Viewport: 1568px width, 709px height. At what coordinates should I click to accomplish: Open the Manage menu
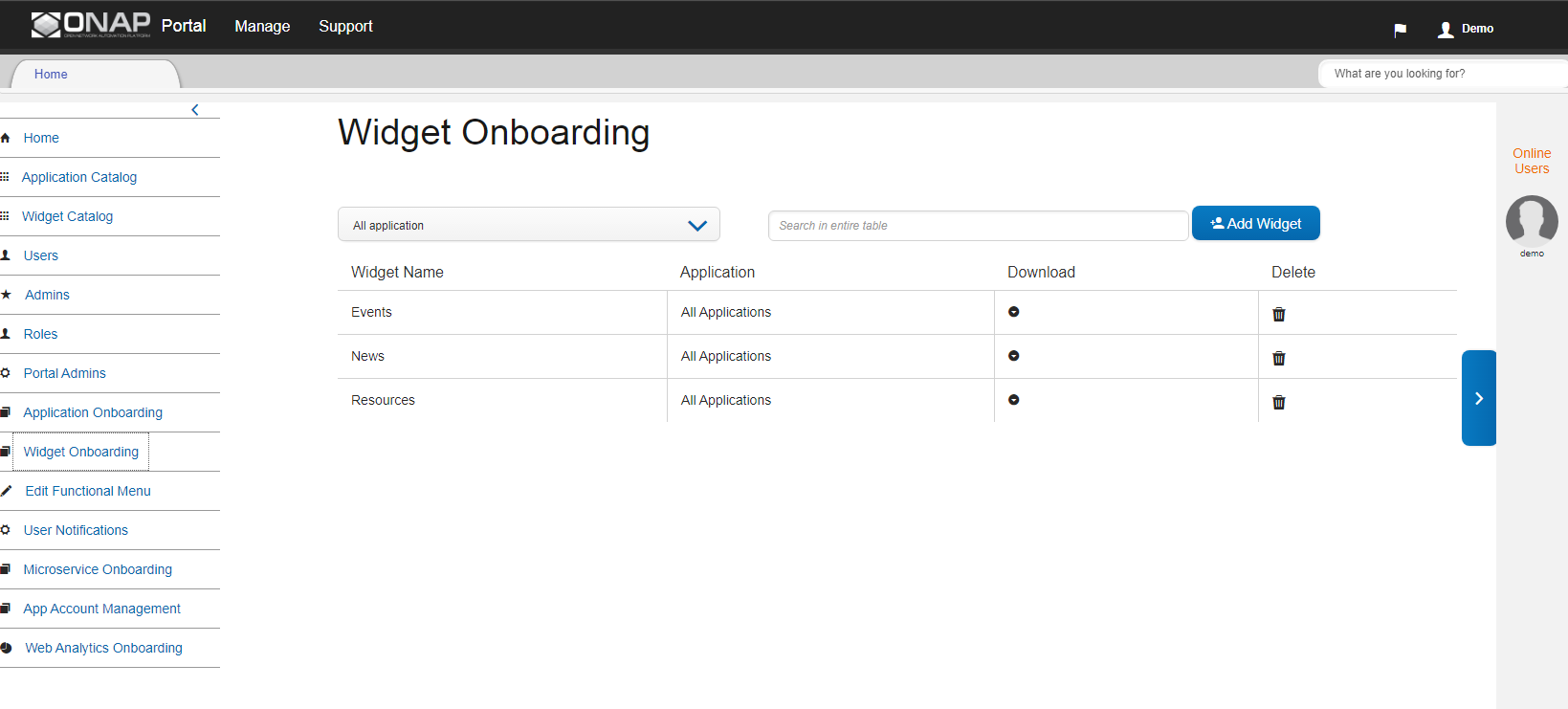pos(262,27)
